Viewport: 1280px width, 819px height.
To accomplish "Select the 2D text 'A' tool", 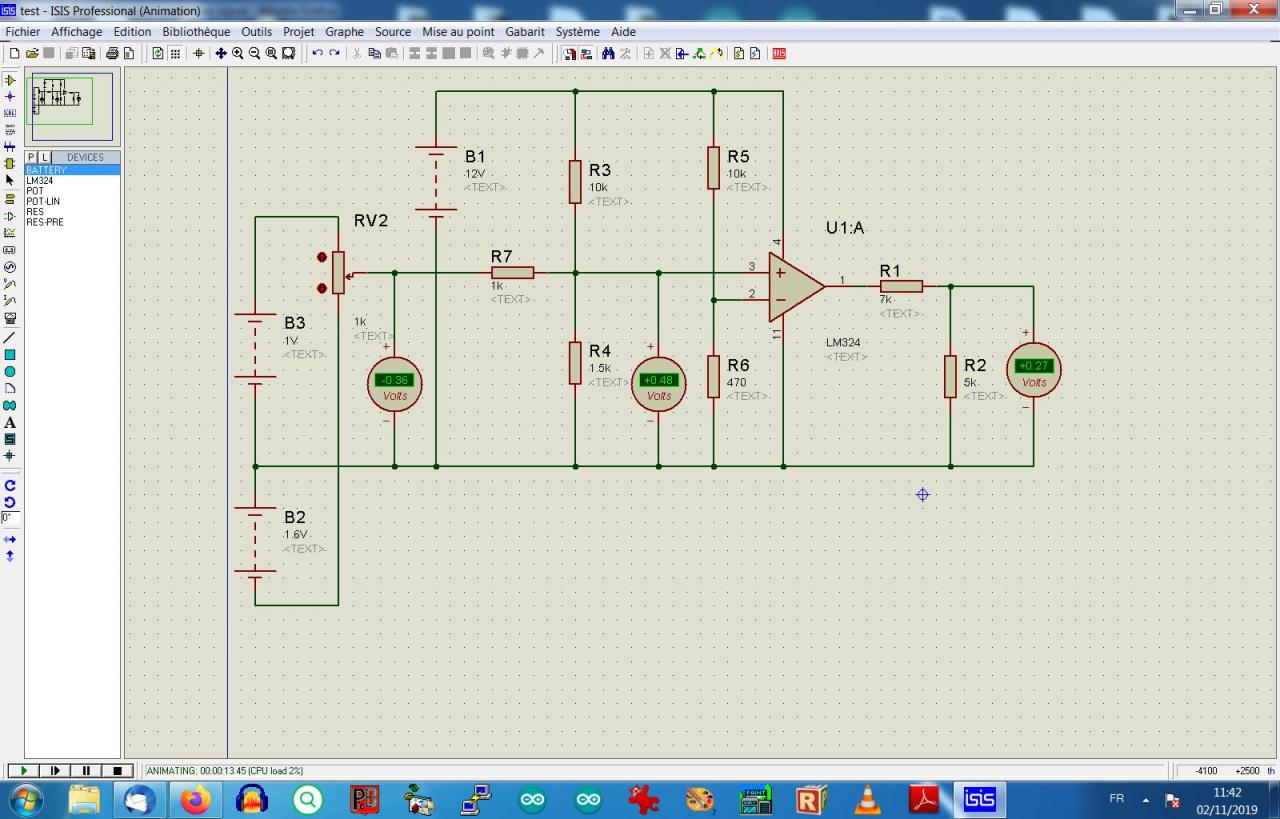I will point(10,422).
